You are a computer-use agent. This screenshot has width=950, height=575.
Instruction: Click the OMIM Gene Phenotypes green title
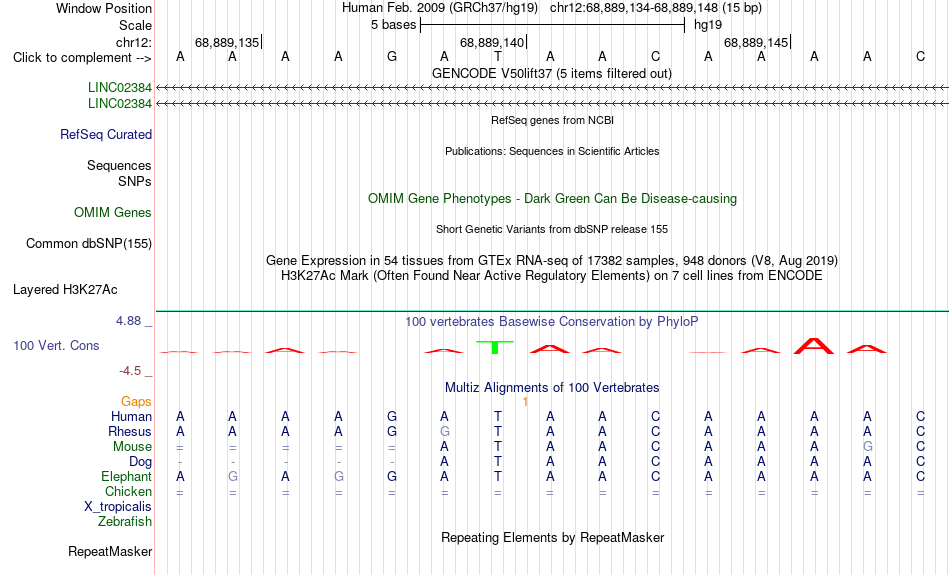(x=552, y=199)
